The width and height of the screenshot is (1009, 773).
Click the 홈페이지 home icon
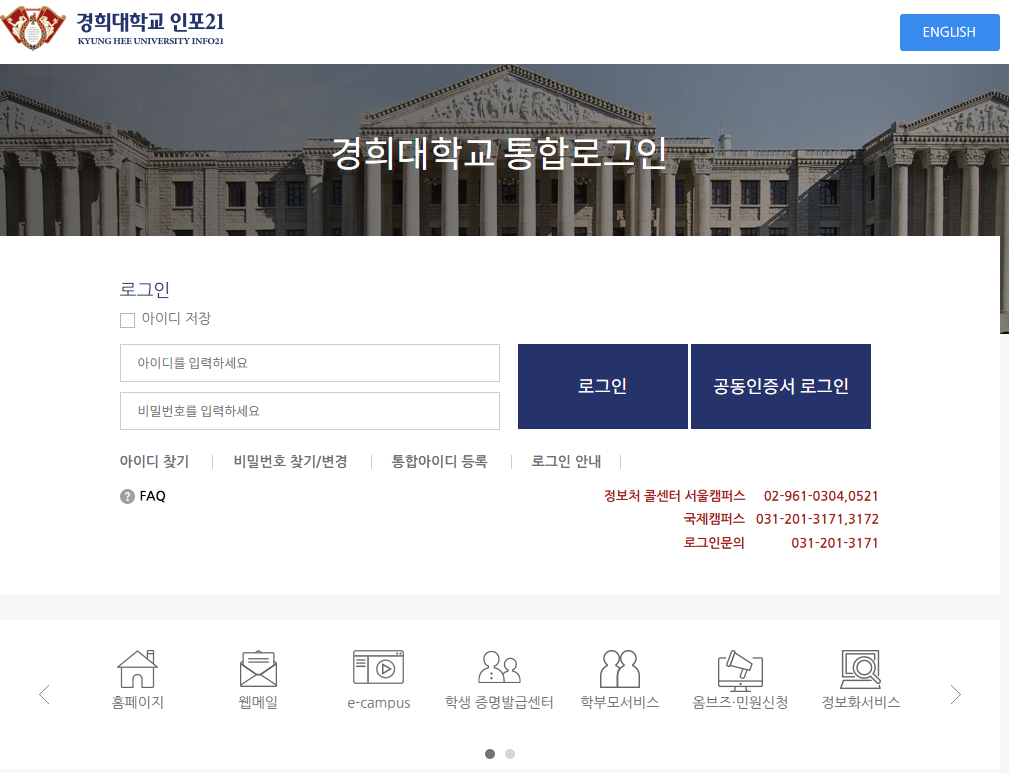pyautogui.click(x=136, y=668)
